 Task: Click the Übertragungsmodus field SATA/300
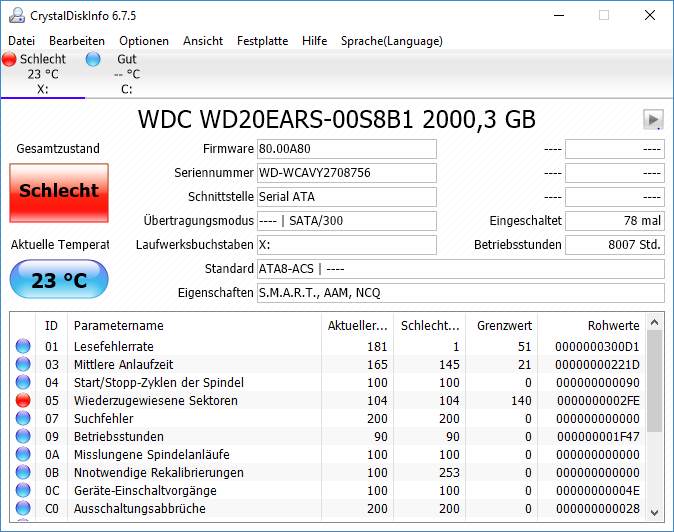(x=347, y=221)
